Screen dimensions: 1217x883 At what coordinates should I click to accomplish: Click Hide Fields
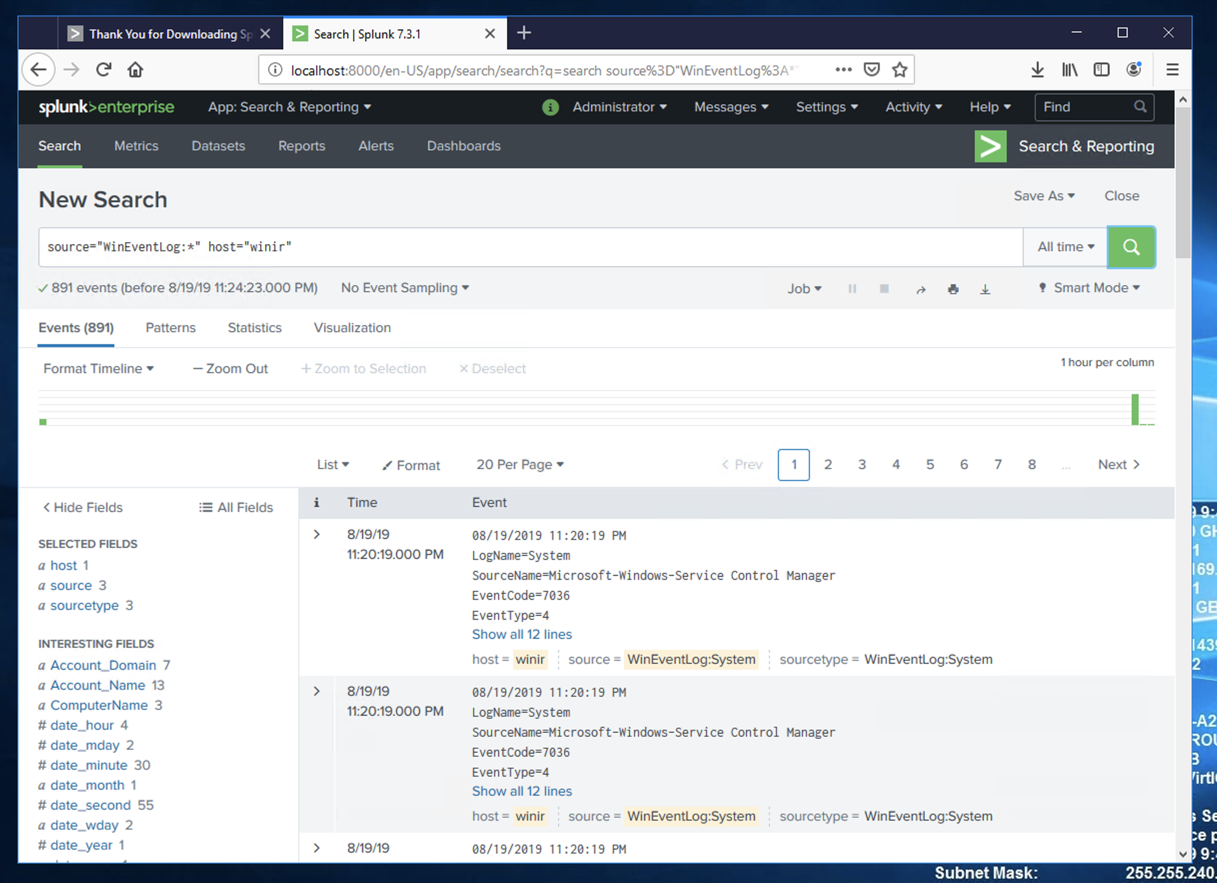(82, 508)
